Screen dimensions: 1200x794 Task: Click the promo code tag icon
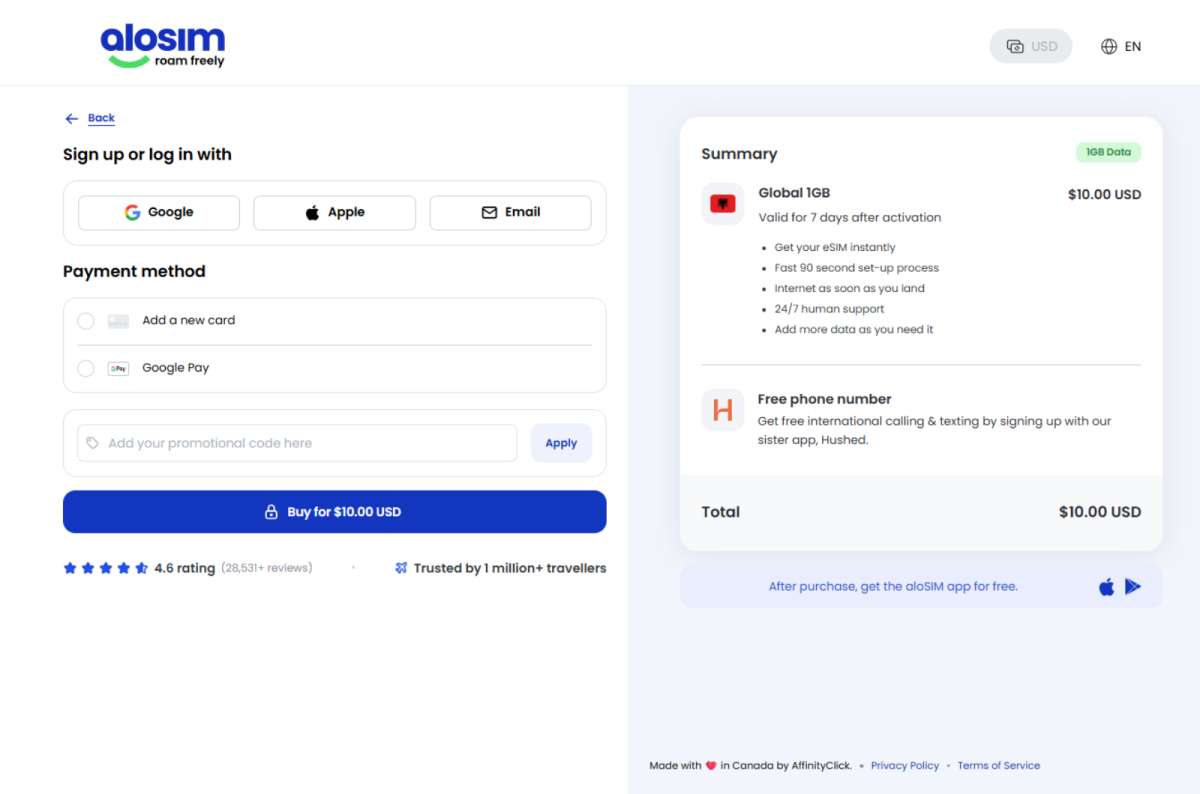[93, 443]
